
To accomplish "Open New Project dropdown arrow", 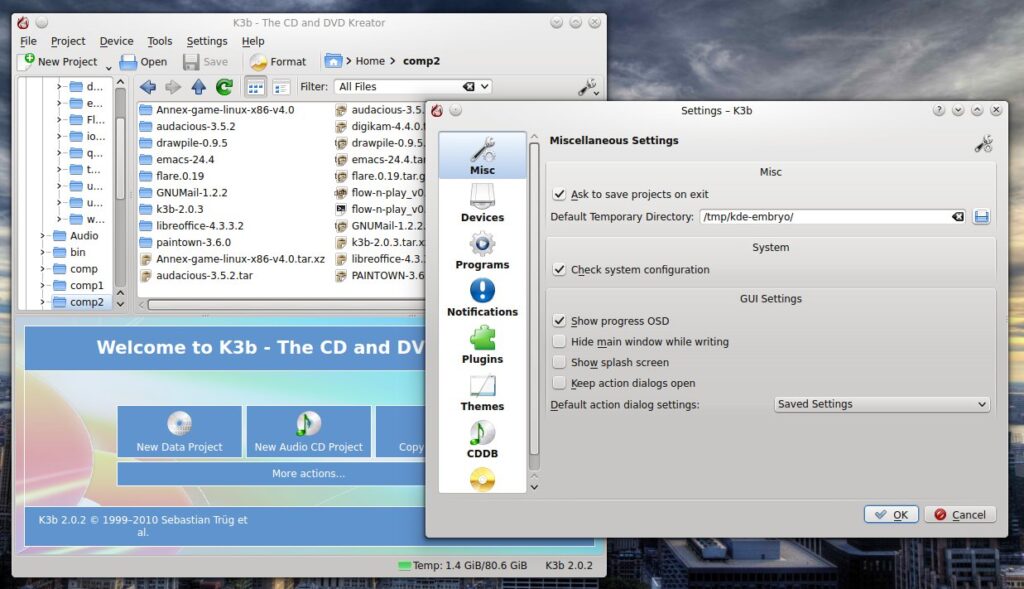I will [108, 66].
